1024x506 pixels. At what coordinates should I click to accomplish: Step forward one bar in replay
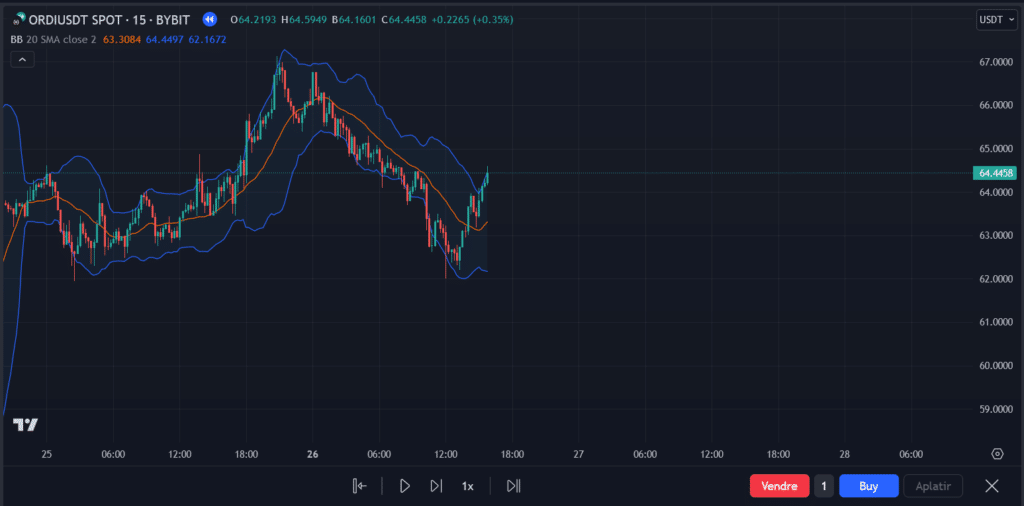pyautogui.click(x=436, y=486)
